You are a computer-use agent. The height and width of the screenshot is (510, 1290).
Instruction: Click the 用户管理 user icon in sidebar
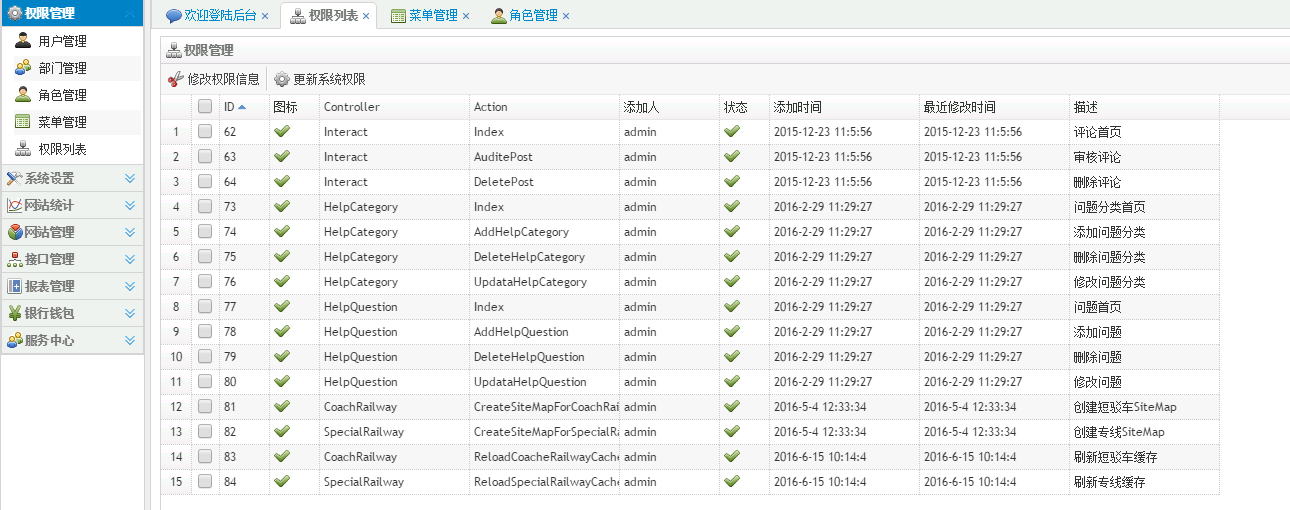[x=23, y=41]
